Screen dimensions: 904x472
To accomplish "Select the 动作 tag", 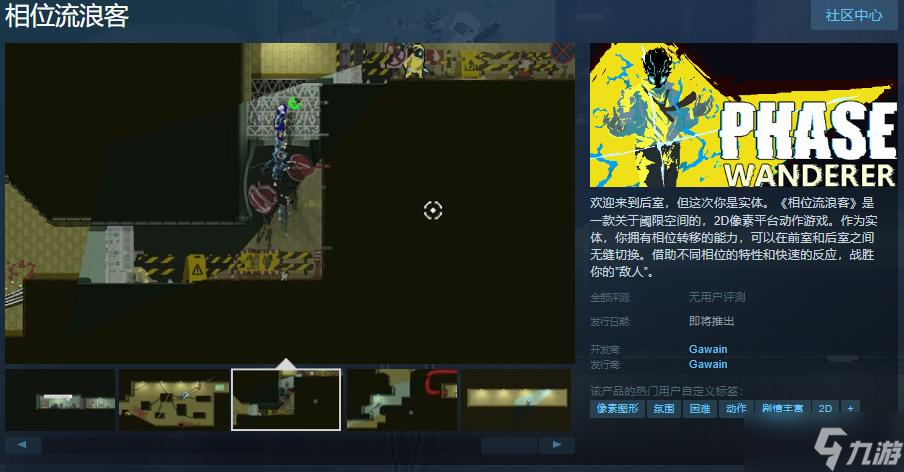I will click(x=735, y=408).
